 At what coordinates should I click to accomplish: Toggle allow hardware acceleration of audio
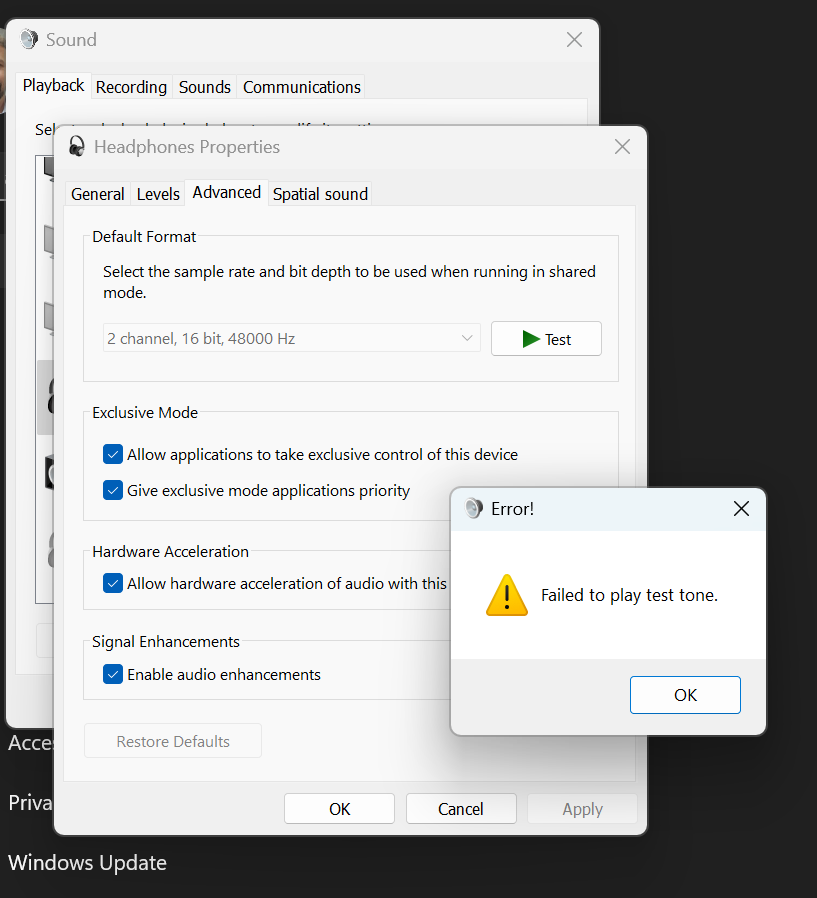click(113, 582)
